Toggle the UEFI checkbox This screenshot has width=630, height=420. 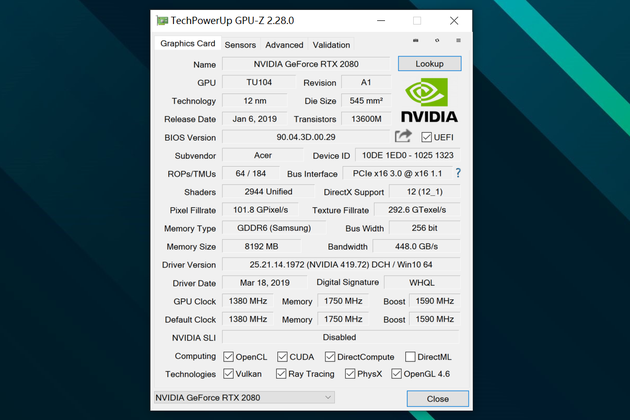[x=426, y=137]
